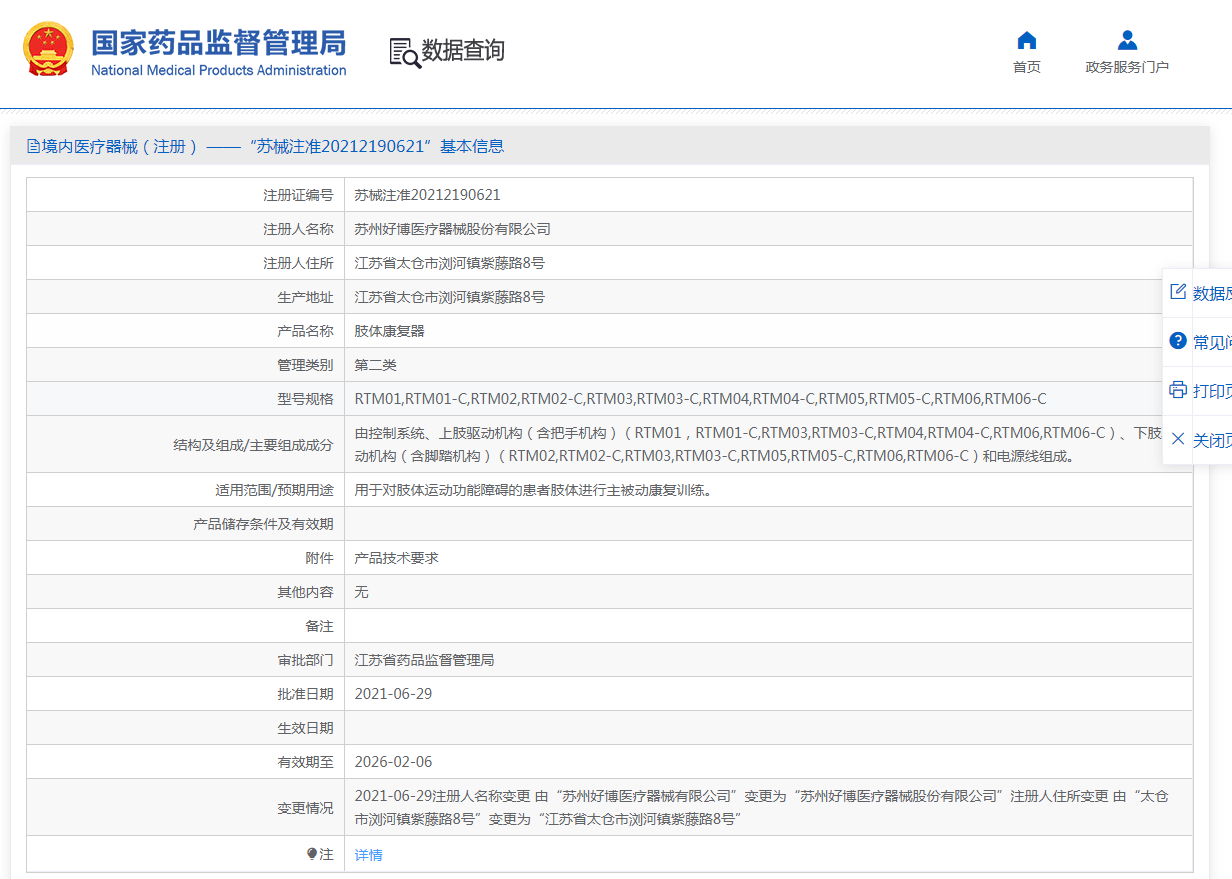This screenshot has width=1232, height=879.
Task: Click the printer icon in sidebar
Action: tap(1178, 389)
